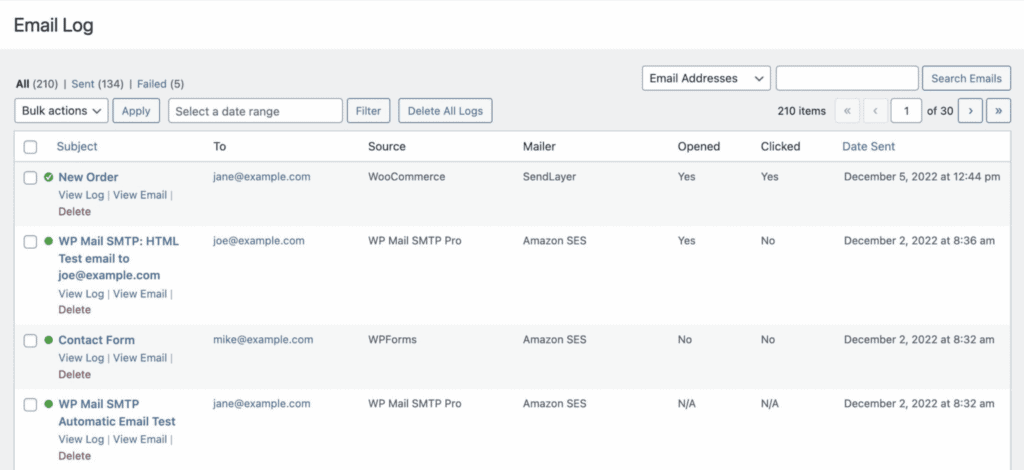Expand the Email Addresses search dropdown

click(x=706, y=78)
